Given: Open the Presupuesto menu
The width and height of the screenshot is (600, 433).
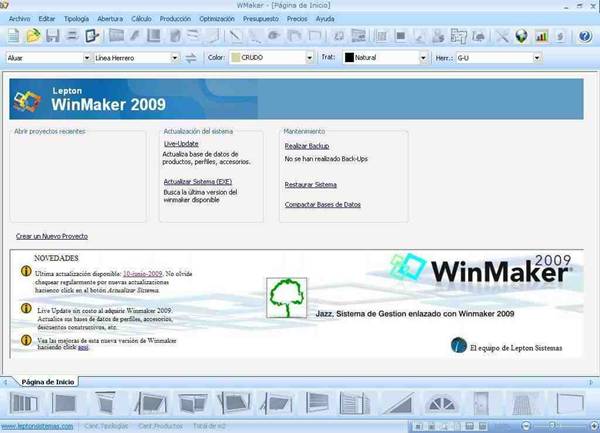Looking at the screenshot, I should click(261, 19).
